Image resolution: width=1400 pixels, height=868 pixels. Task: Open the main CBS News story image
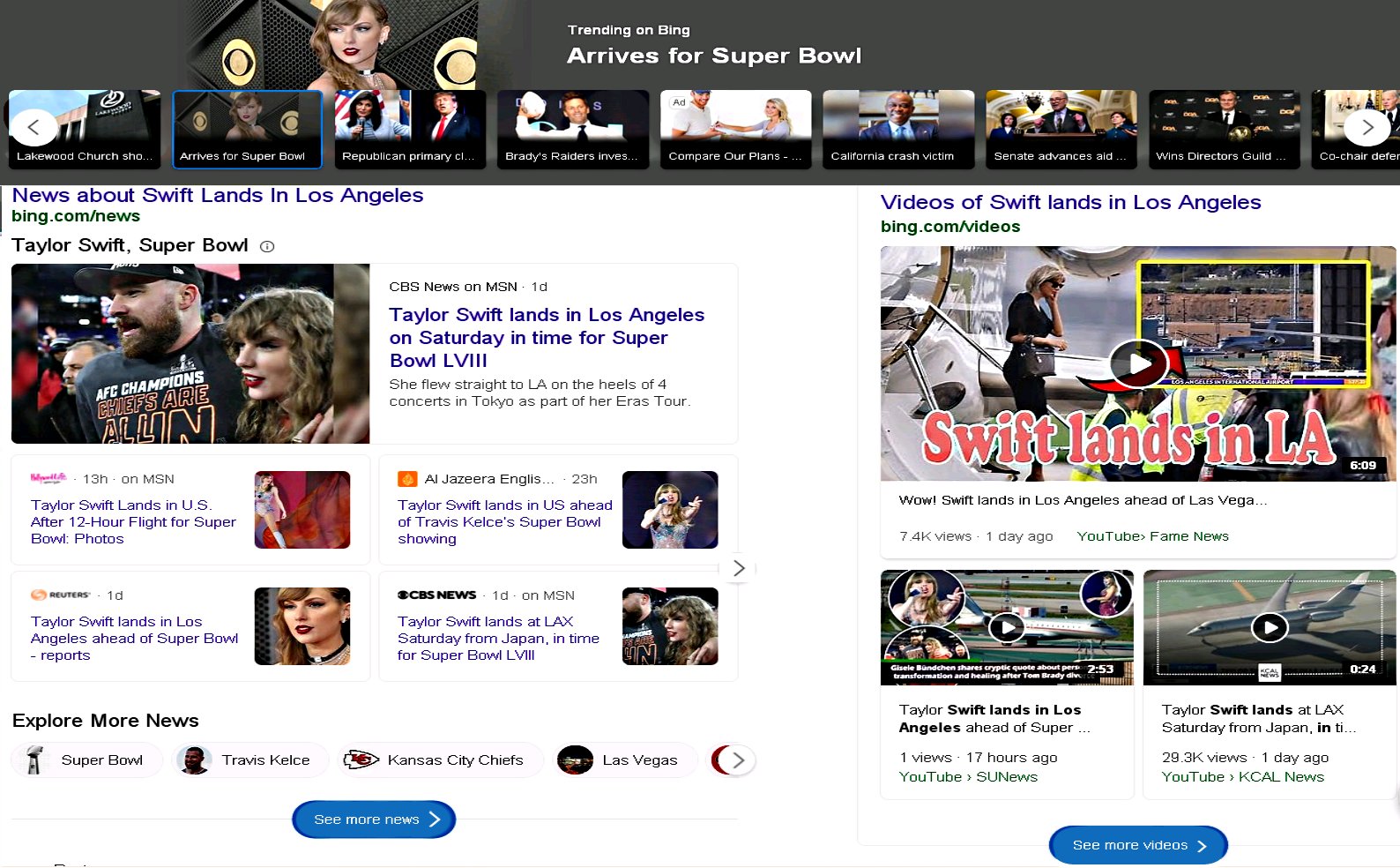pyautogui.click(x=190, y=354)
